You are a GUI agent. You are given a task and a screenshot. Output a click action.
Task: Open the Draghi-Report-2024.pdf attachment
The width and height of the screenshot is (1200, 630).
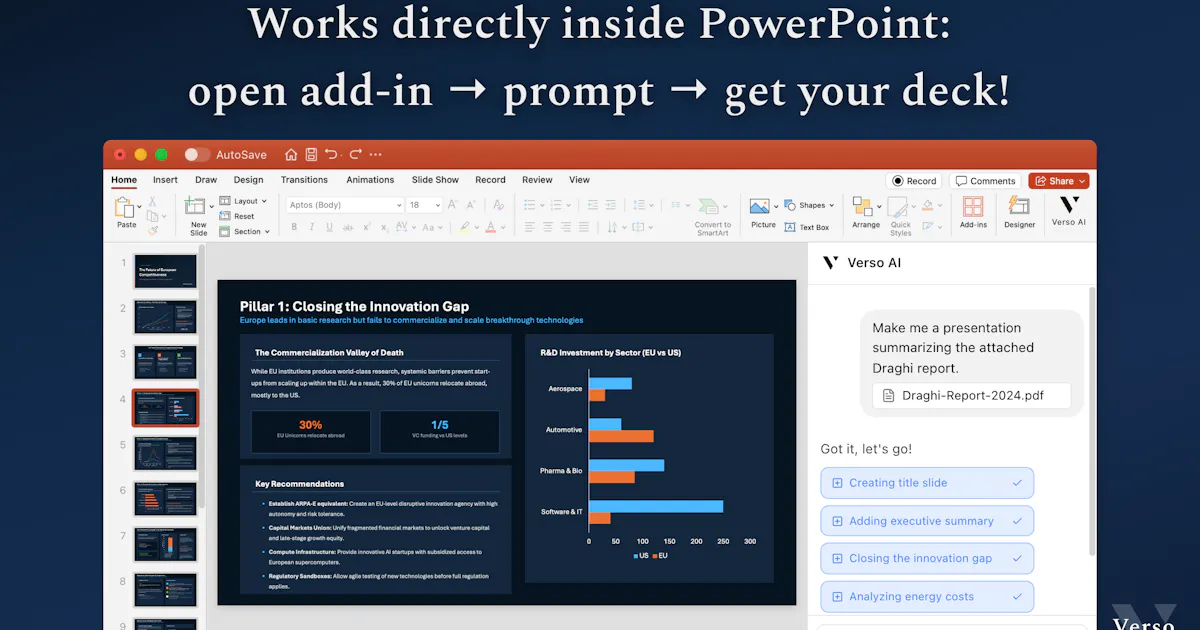(971, 395)
